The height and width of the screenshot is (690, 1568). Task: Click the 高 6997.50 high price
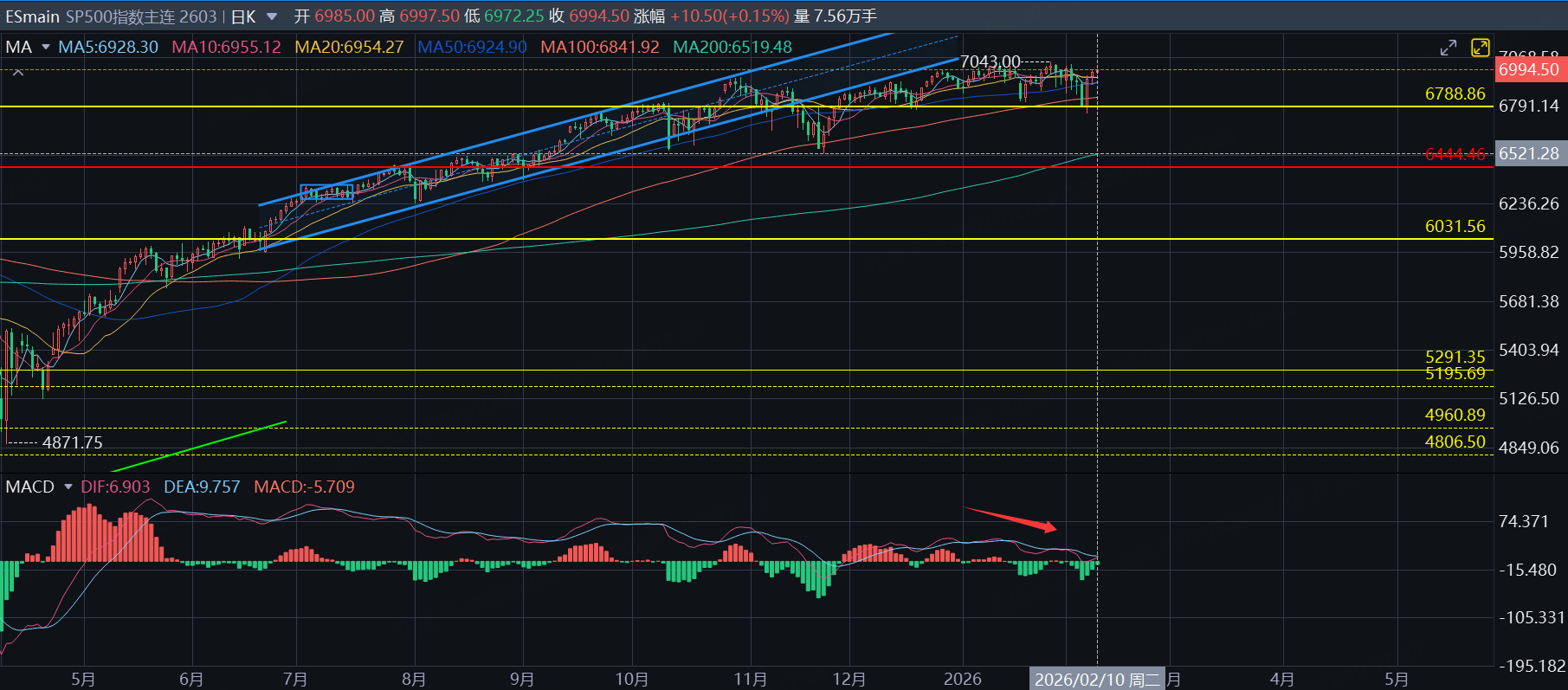coord(419,16)
